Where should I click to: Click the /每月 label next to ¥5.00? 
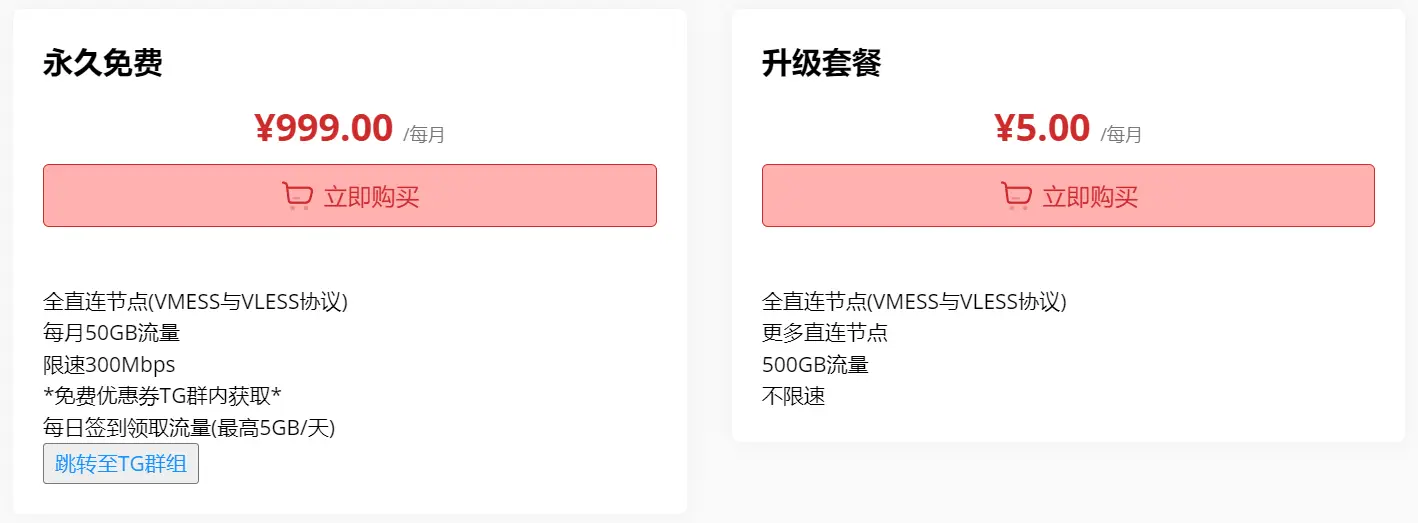coord(1121,134)
